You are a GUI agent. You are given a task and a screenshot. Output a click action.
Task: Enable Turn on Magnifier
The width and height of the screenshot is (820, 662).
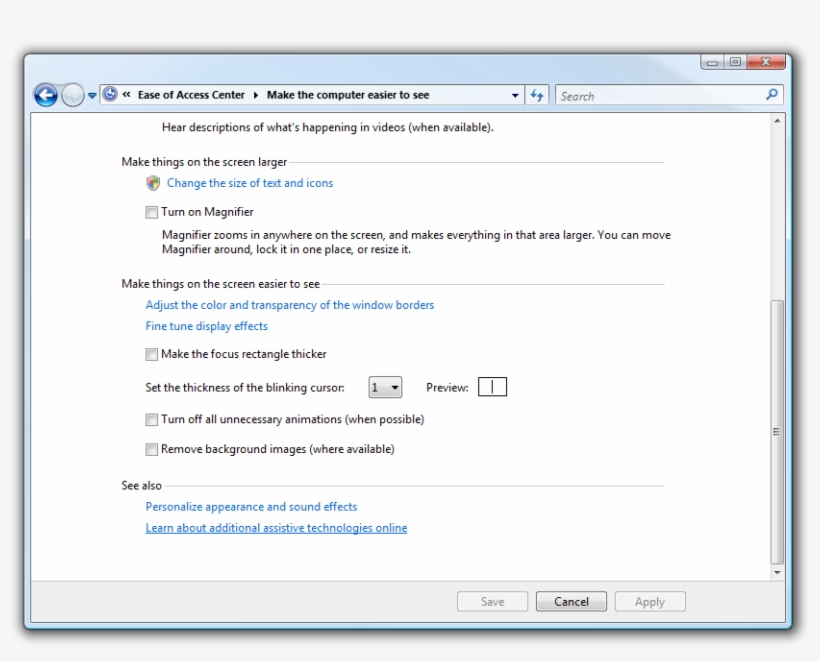151,211
